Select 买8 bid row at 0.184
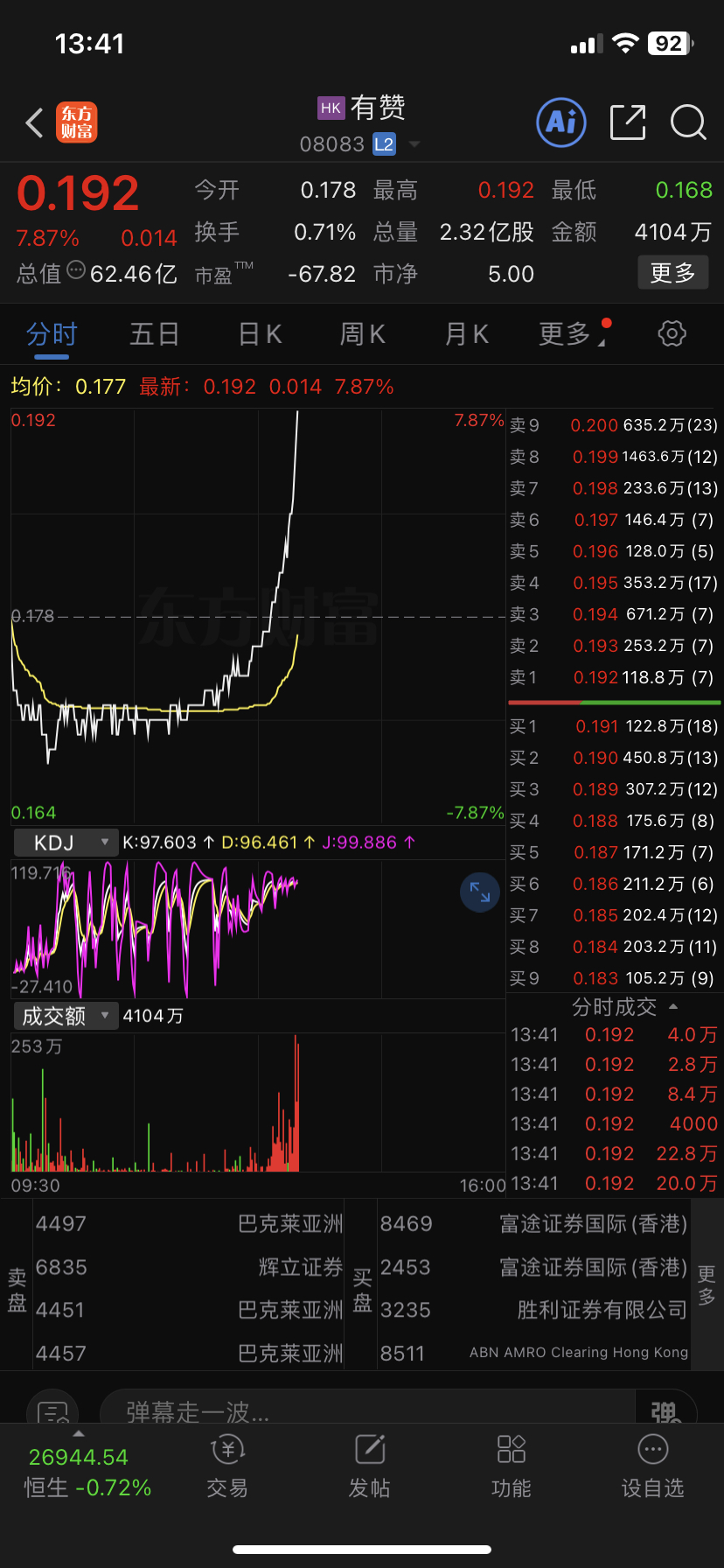724x1568 pixels. 614,947
